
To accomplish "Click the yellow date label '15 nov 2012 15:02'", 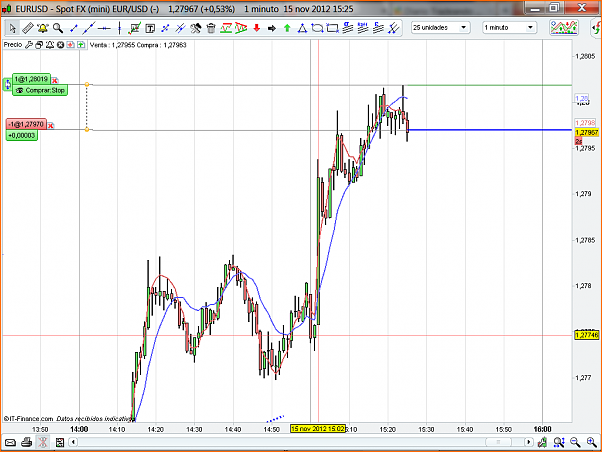I will [x=318, y=429].
